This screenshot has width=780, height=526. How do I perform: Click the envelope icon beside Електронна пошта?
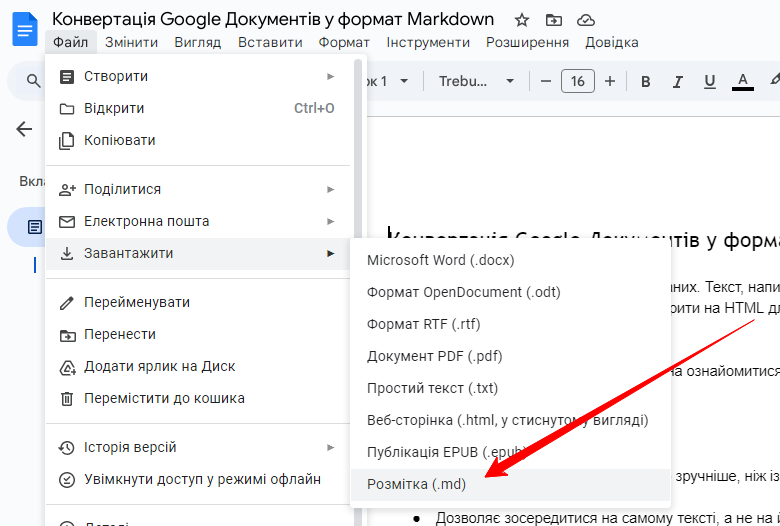point(67,221)
